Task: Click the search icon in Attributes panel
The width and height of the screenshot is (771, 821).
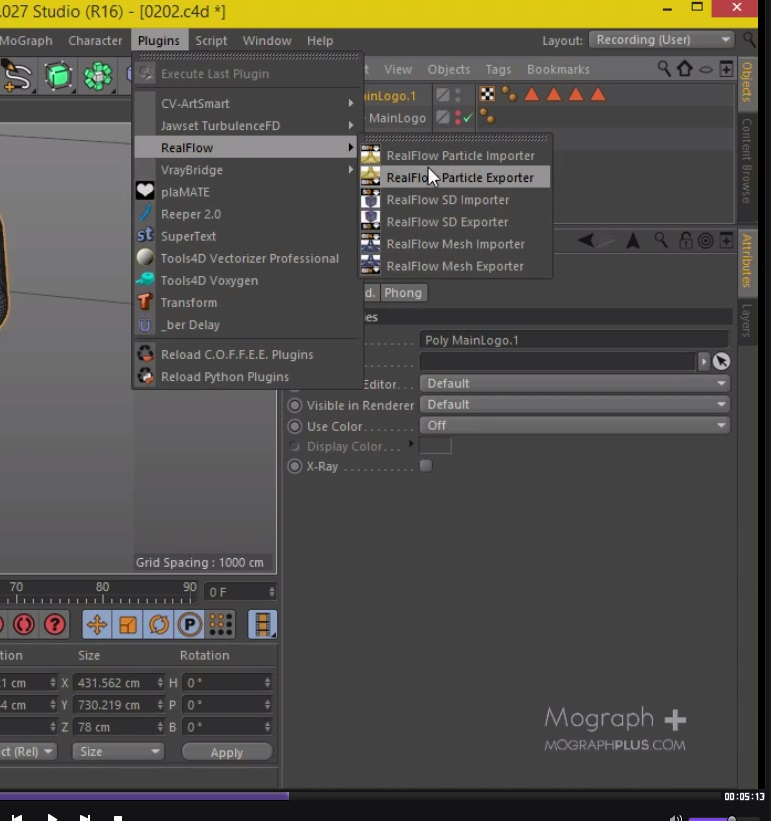Action: [661, 240]
